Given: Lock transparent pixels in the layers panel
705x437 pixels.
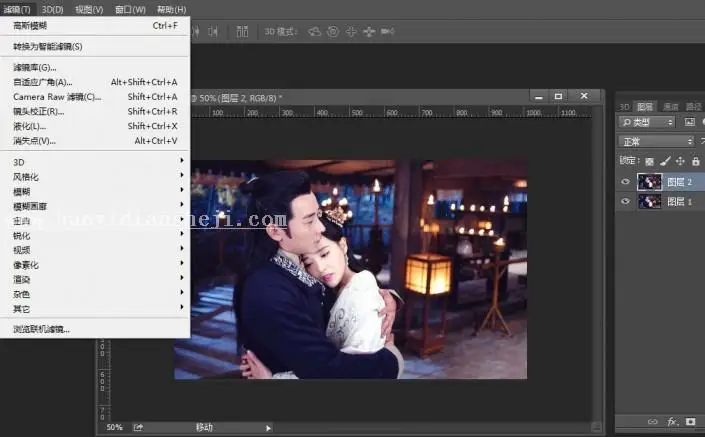Looking at the screenshot, I should 649,161.
